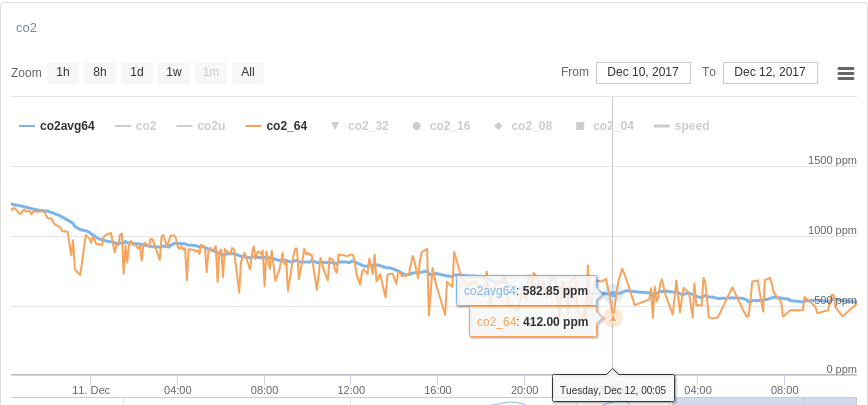
Task: Edit the From date field
Action: pyautogui.click(x=637, y=72)
